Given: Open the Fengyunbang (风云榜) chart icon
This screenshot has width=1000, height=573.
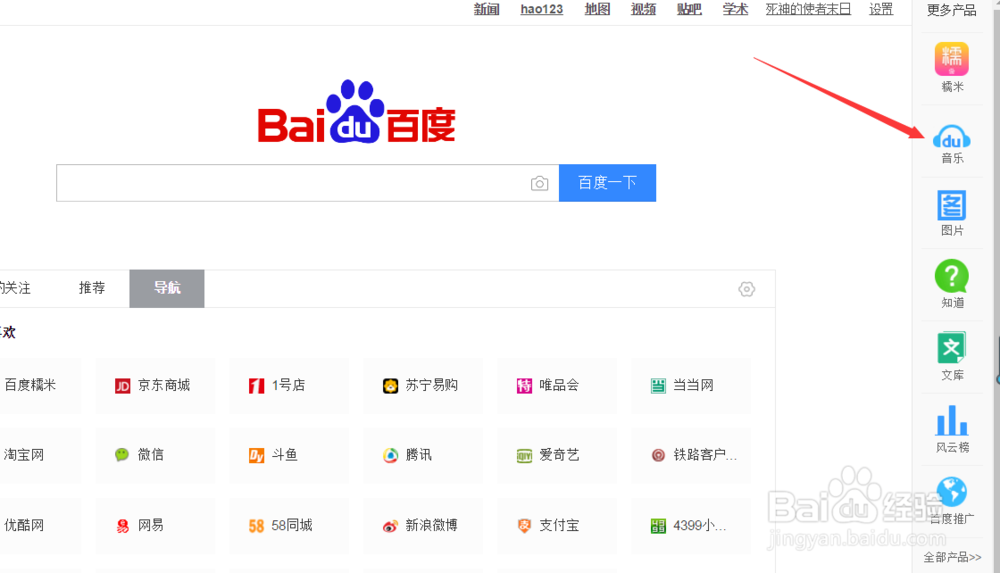Looking at the screenshot, I should coord(952,420).
